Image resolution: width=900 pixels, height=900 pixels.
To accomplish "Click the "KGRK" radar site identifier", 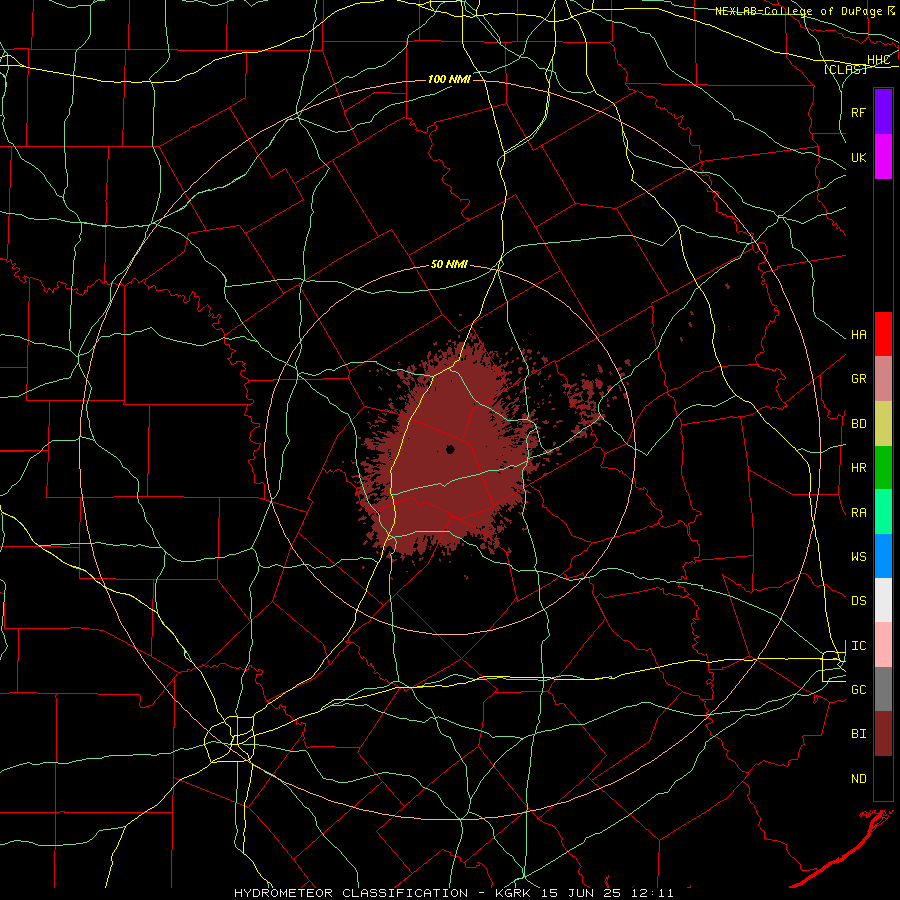I will point(512,893).
